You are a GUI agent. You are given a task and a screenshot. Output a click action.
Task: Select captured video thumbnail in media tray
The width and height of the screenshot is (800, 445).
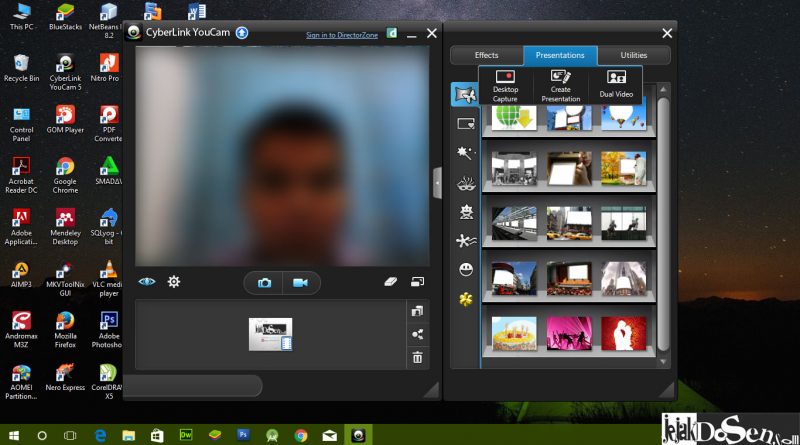(x=270, y=334)
